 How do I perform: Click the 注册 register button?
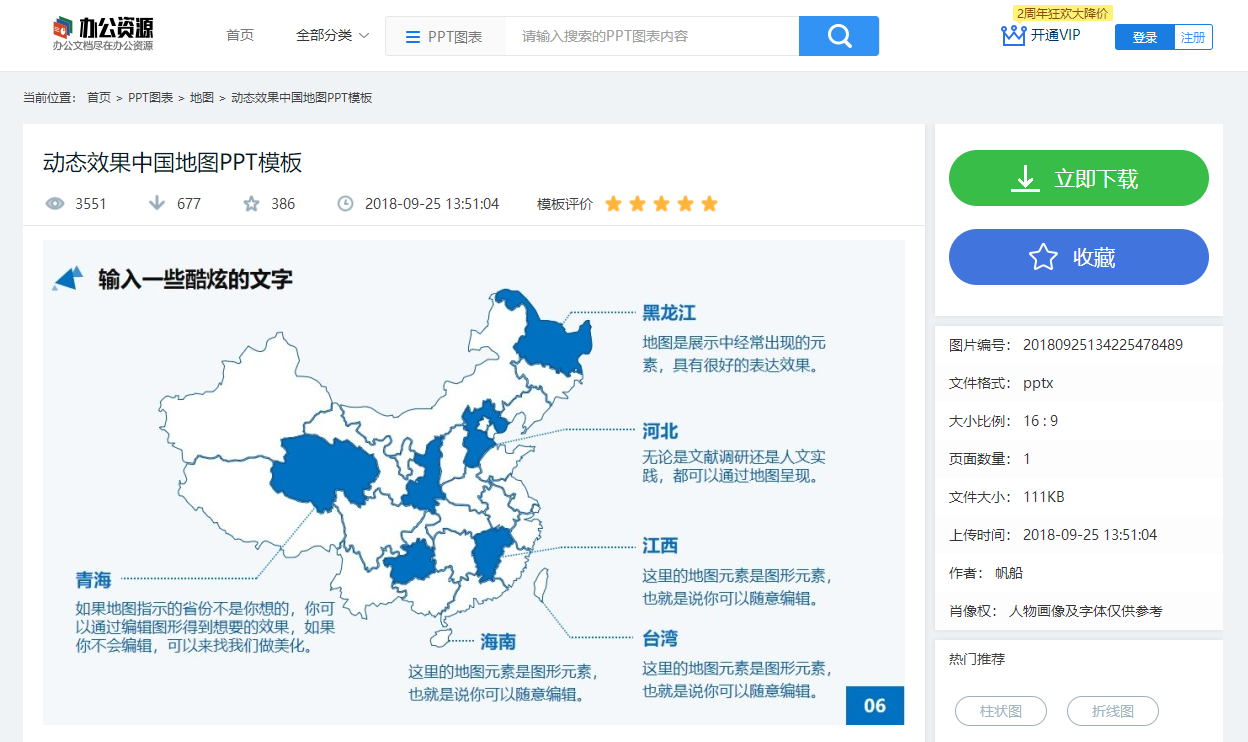point(1193,38)
